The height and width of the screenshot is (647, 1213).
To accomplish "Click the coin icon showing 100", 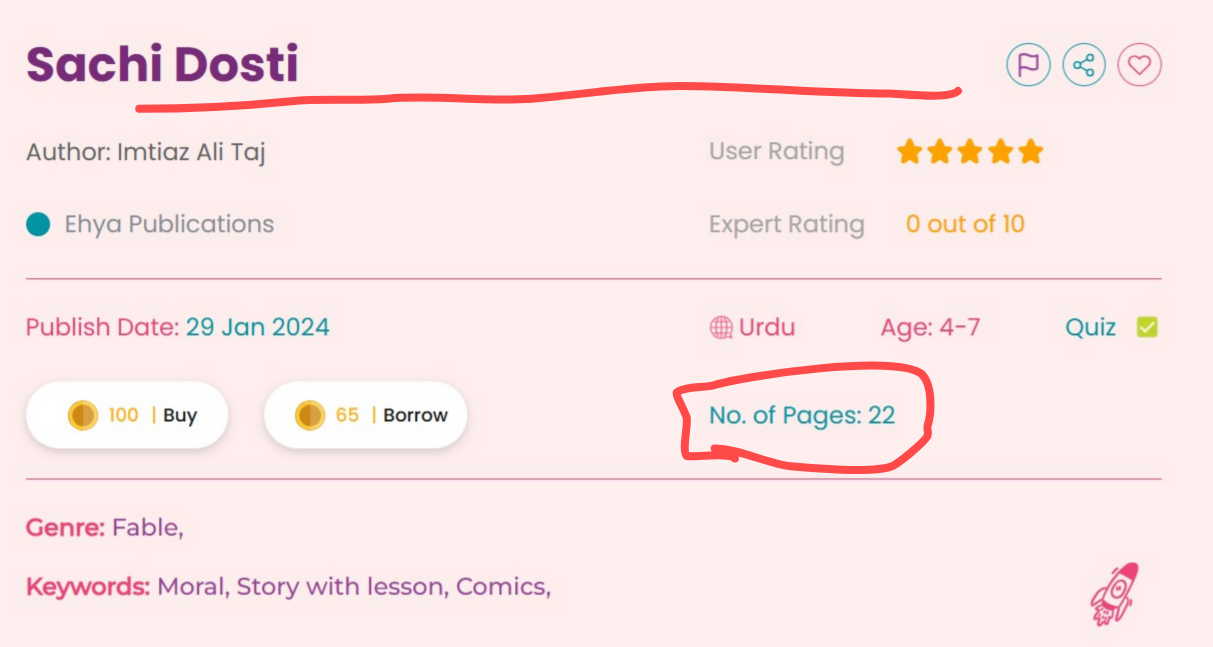I will point(83,415).
